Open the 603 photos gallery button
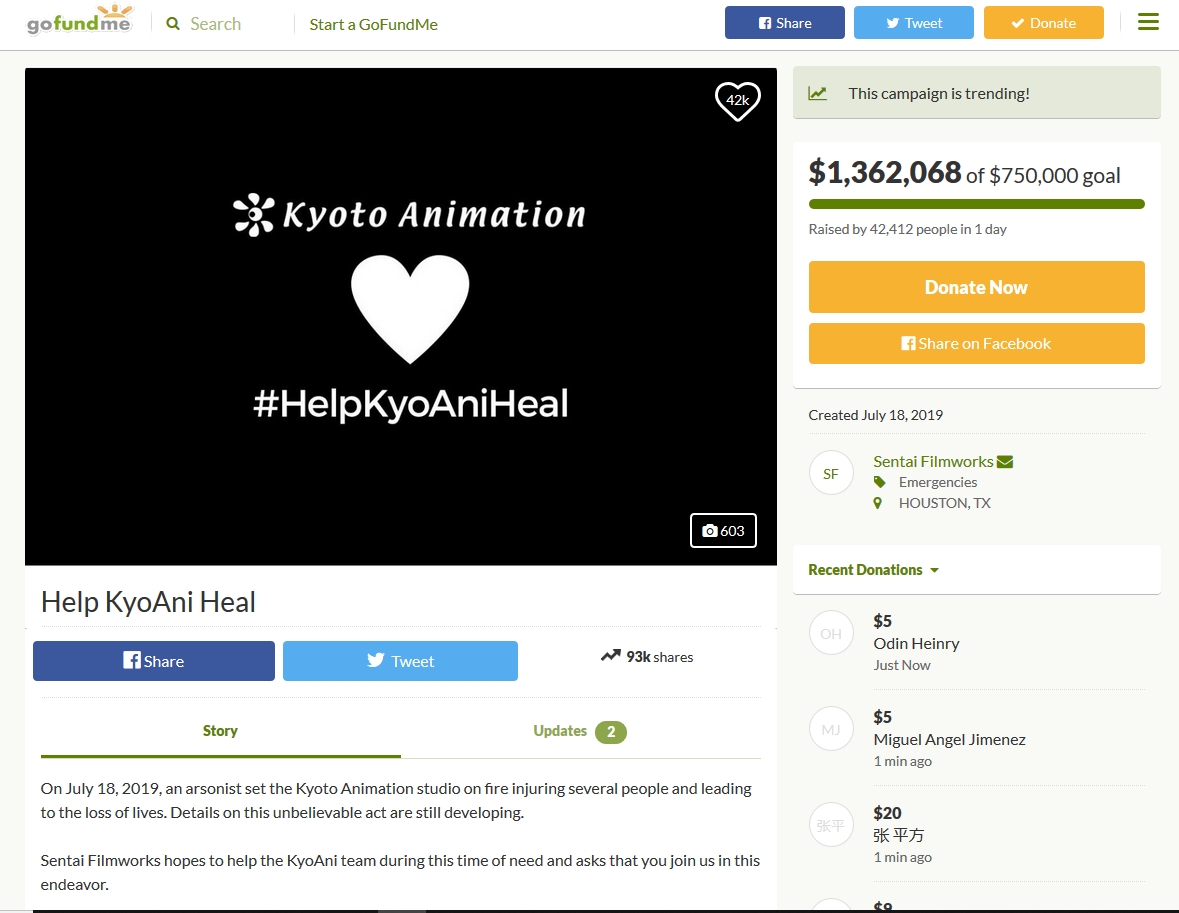Image resolution: width=1179 pixels, height=913 pixels. [x=723, y=531]
